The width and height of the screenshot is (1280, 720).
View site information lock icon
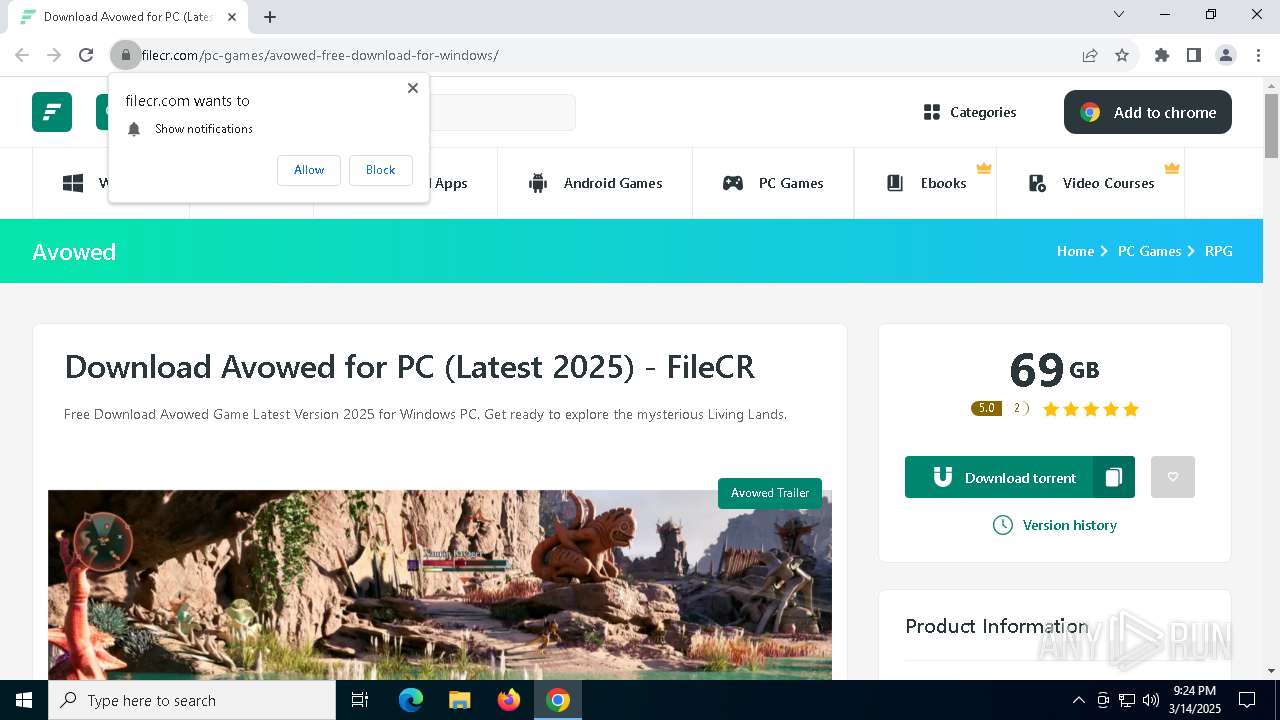125,55
